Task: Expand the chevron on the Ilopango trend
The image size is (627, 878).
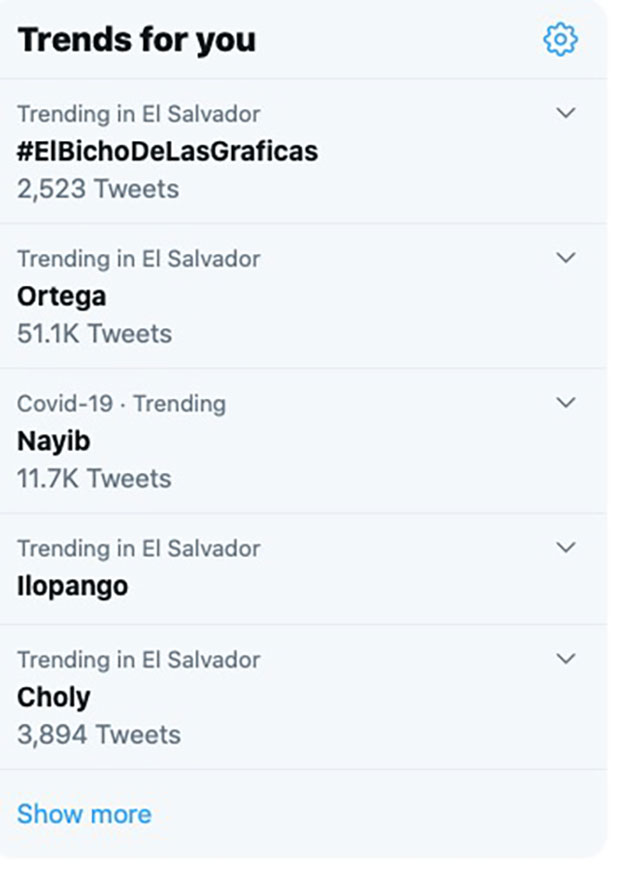Action: [566, 548]
